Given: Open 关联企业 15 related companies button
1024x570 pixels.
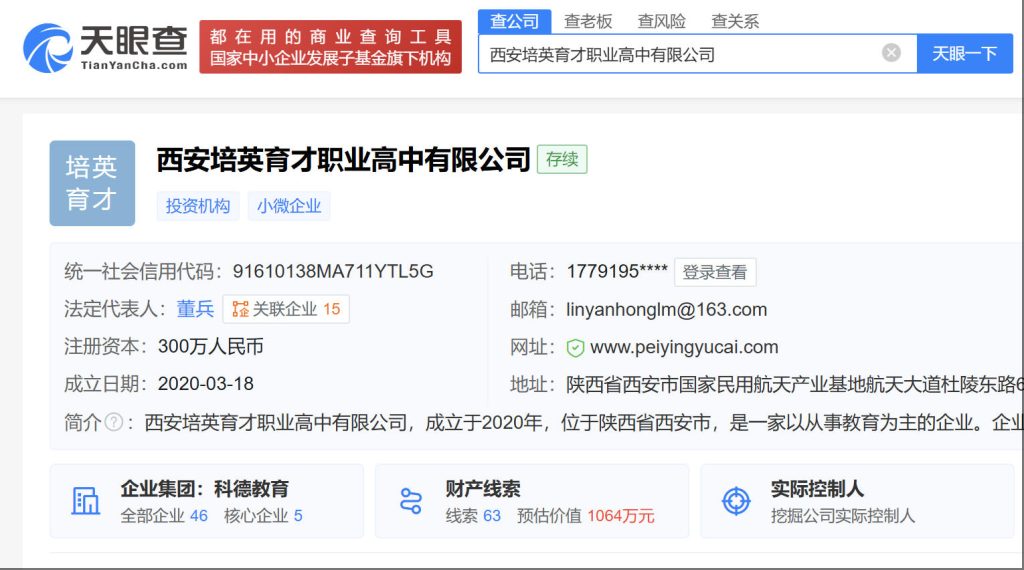Looking at the screenshot, I should (x=286, y=309).
